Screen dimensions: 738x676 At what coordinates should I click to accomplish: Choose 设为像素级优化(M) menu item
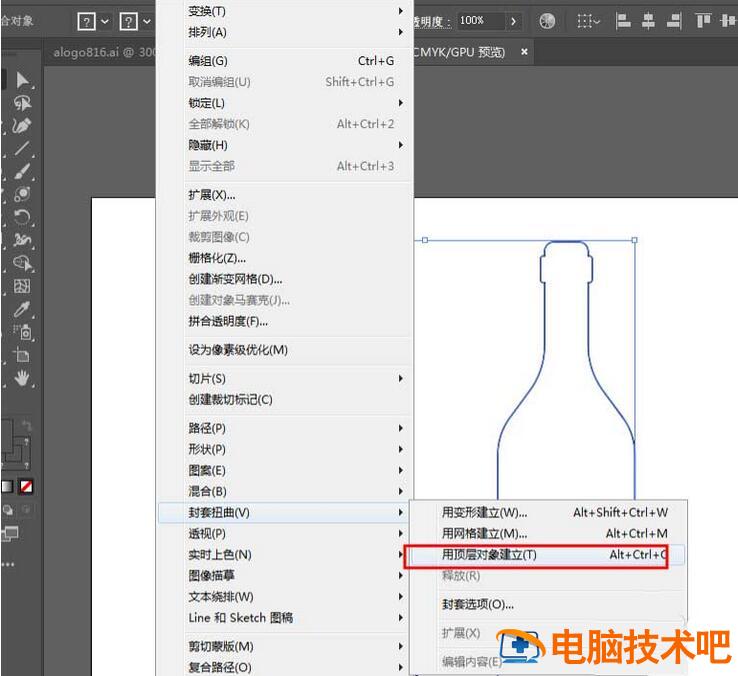pos(286,350)
